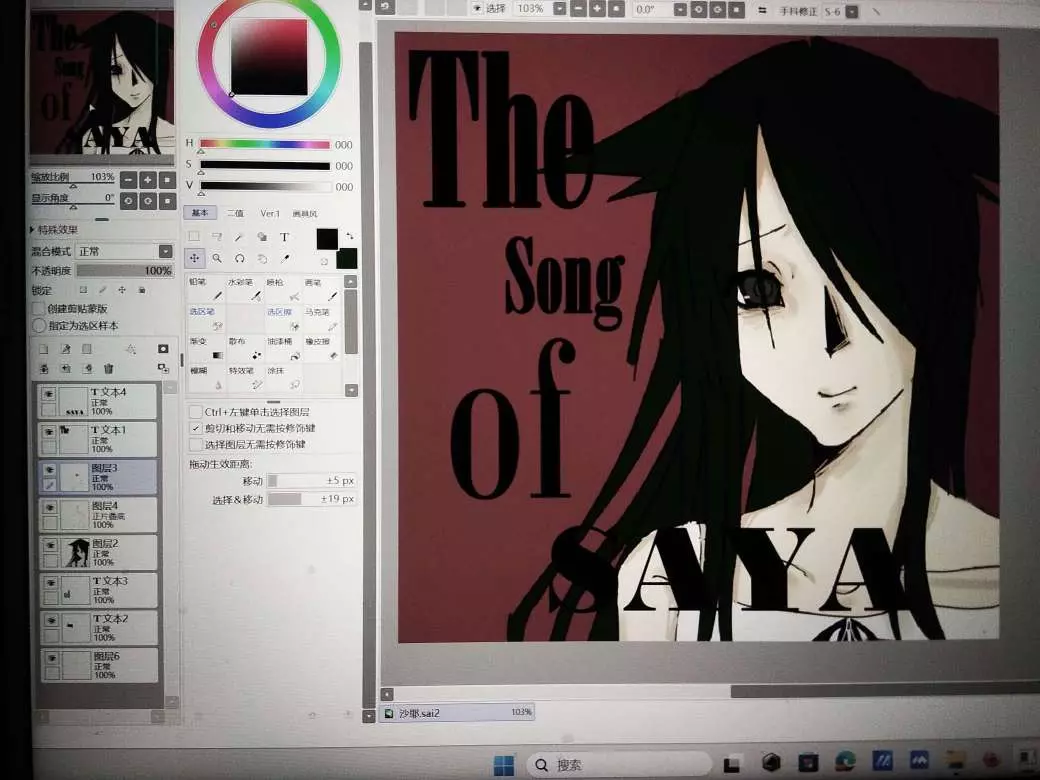Click the zoom in plus button in navigator
The width and height of the screenshot is (1040, 780).
[x=148, y=179]
